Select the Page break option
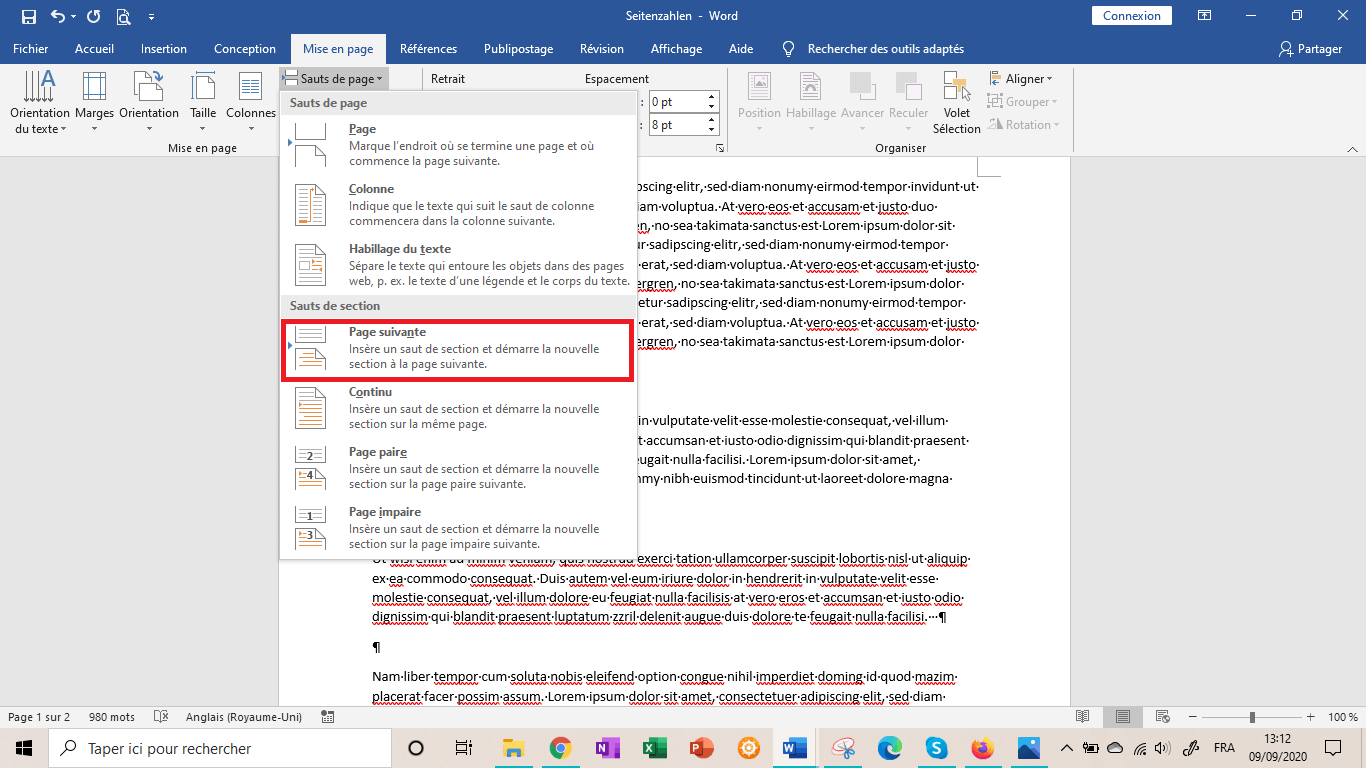The height and width of the screenshot is (768, 1366). click(x=459, y=145)
